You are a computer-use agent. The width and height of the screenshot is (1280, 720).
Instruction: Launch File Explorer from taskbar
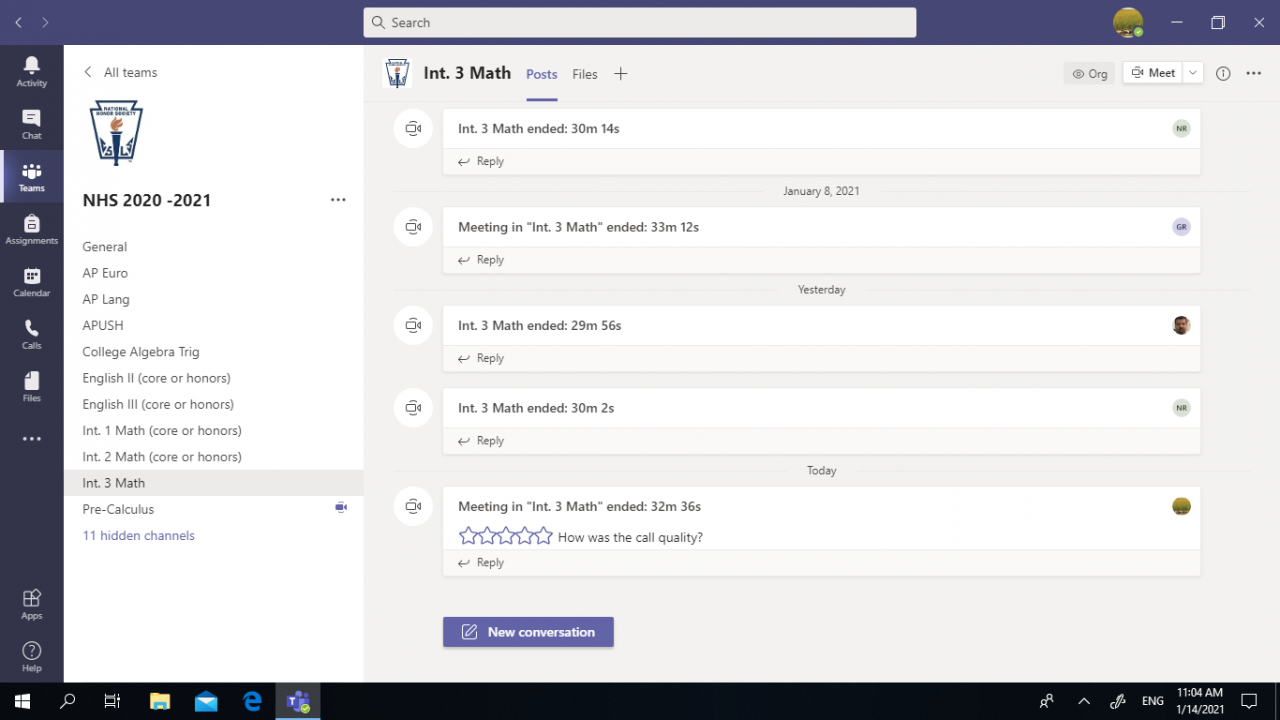(159, 701)
